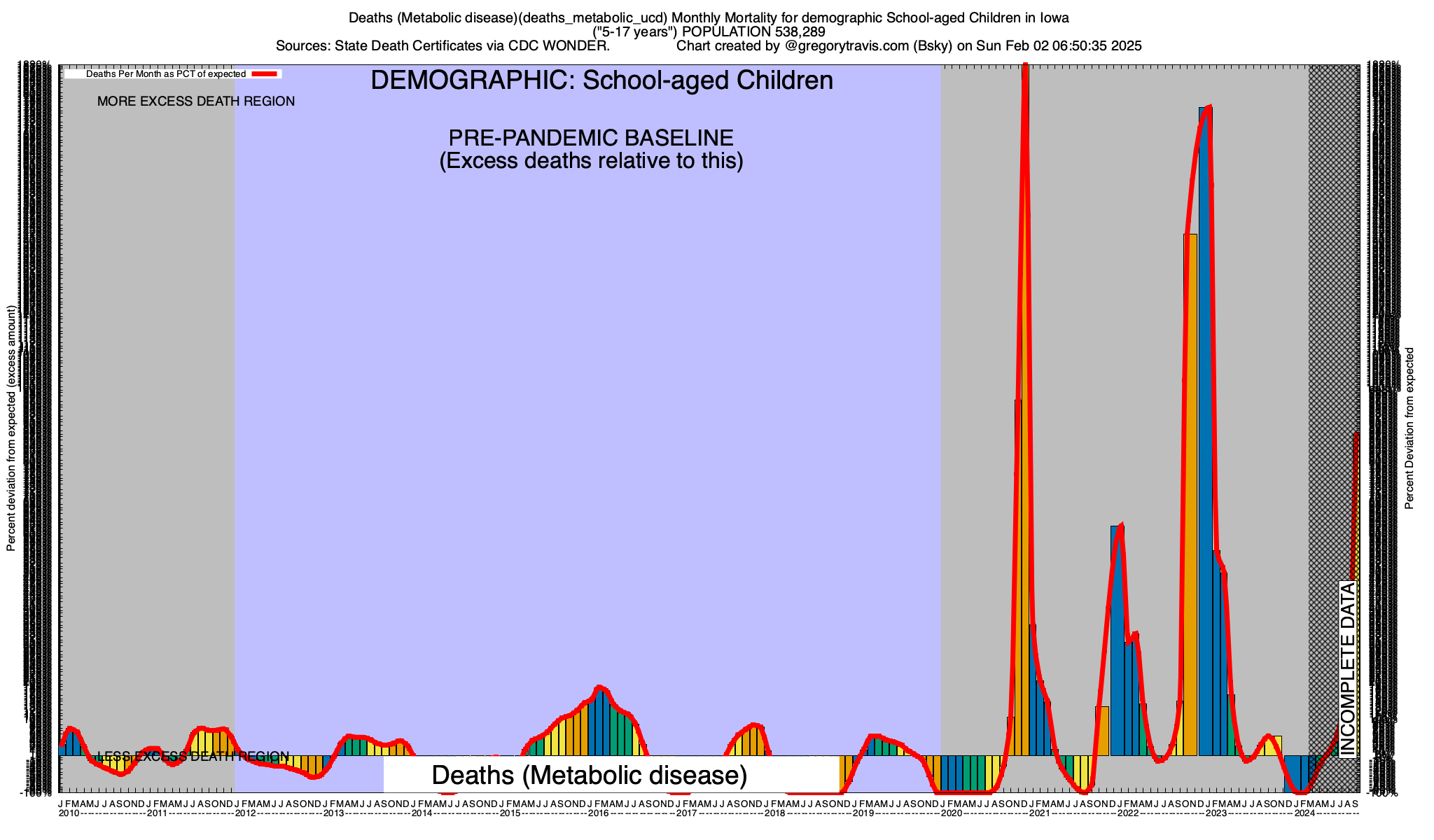Click left axis title "Percent deviation from expected (excess amount)"
Image resolution: width=1434 pixels, height=840 pixels.
[x=11, y=428]
